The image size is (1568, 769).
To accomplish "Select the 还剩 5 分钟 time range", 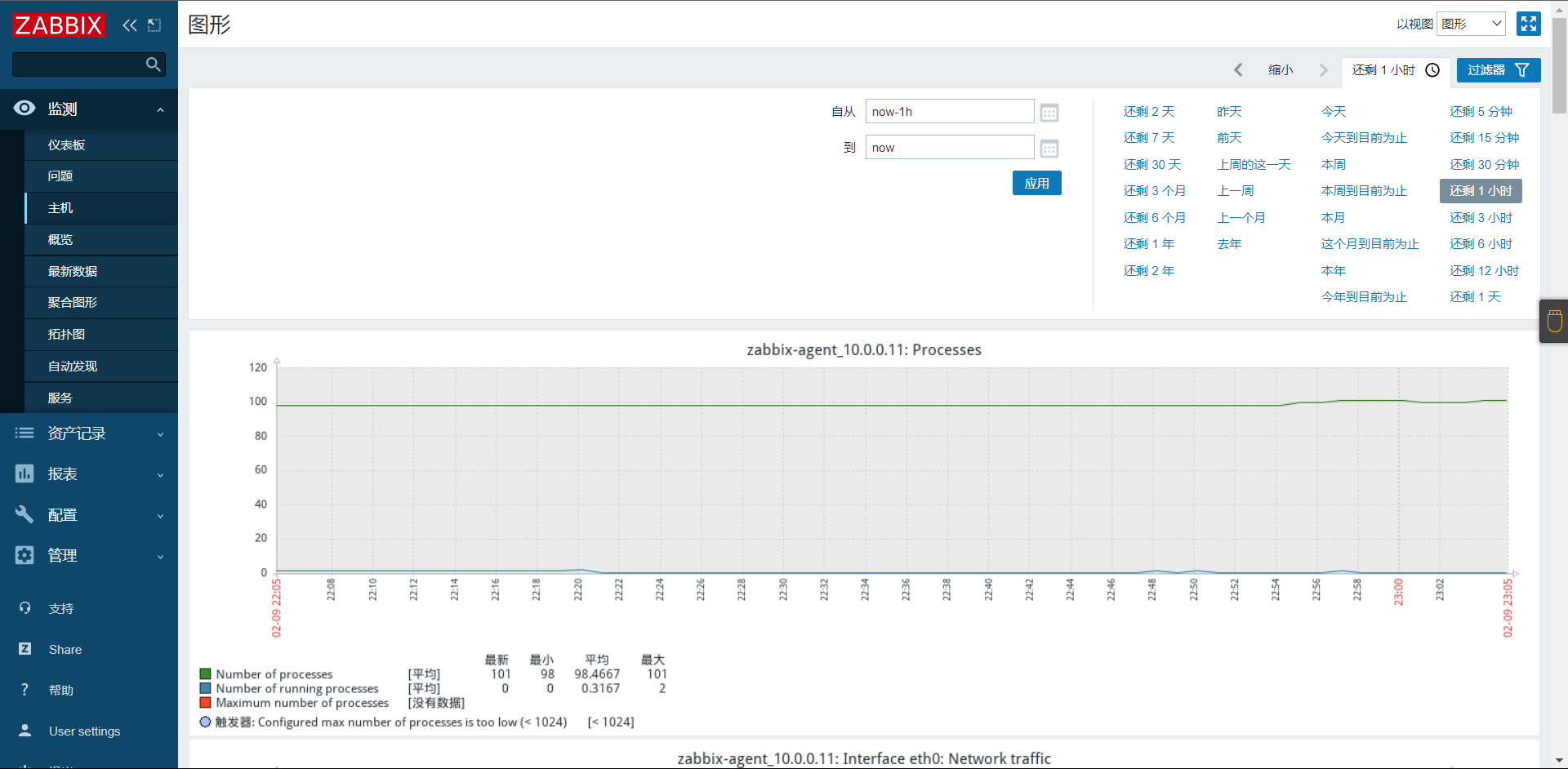I will tap(1481, 111).
